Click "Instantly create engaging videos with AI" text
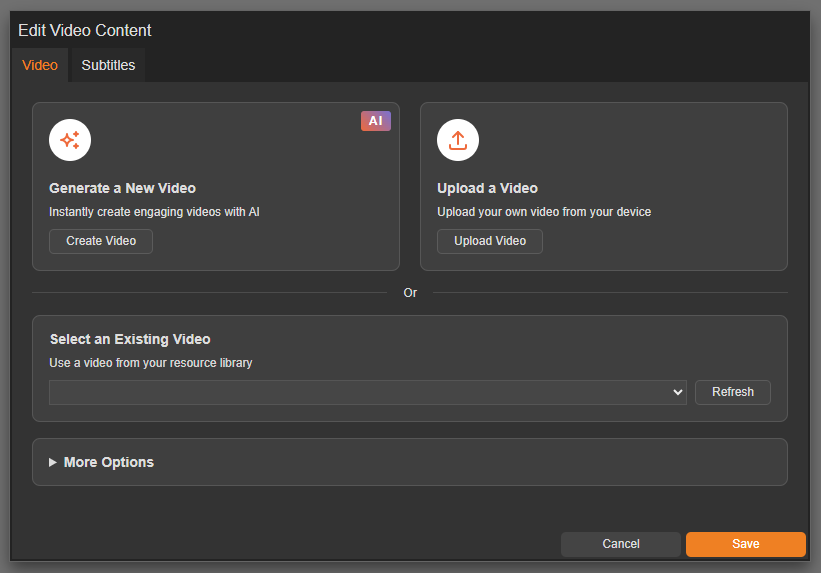 tap(154, 212)
